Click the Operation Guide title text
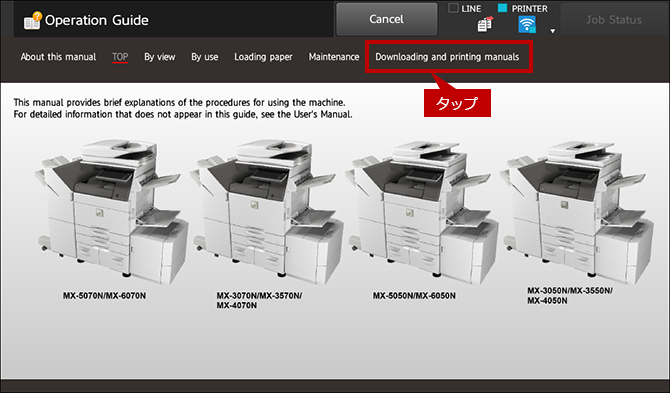This screenshot has height=393, width=670. [97, 20]
